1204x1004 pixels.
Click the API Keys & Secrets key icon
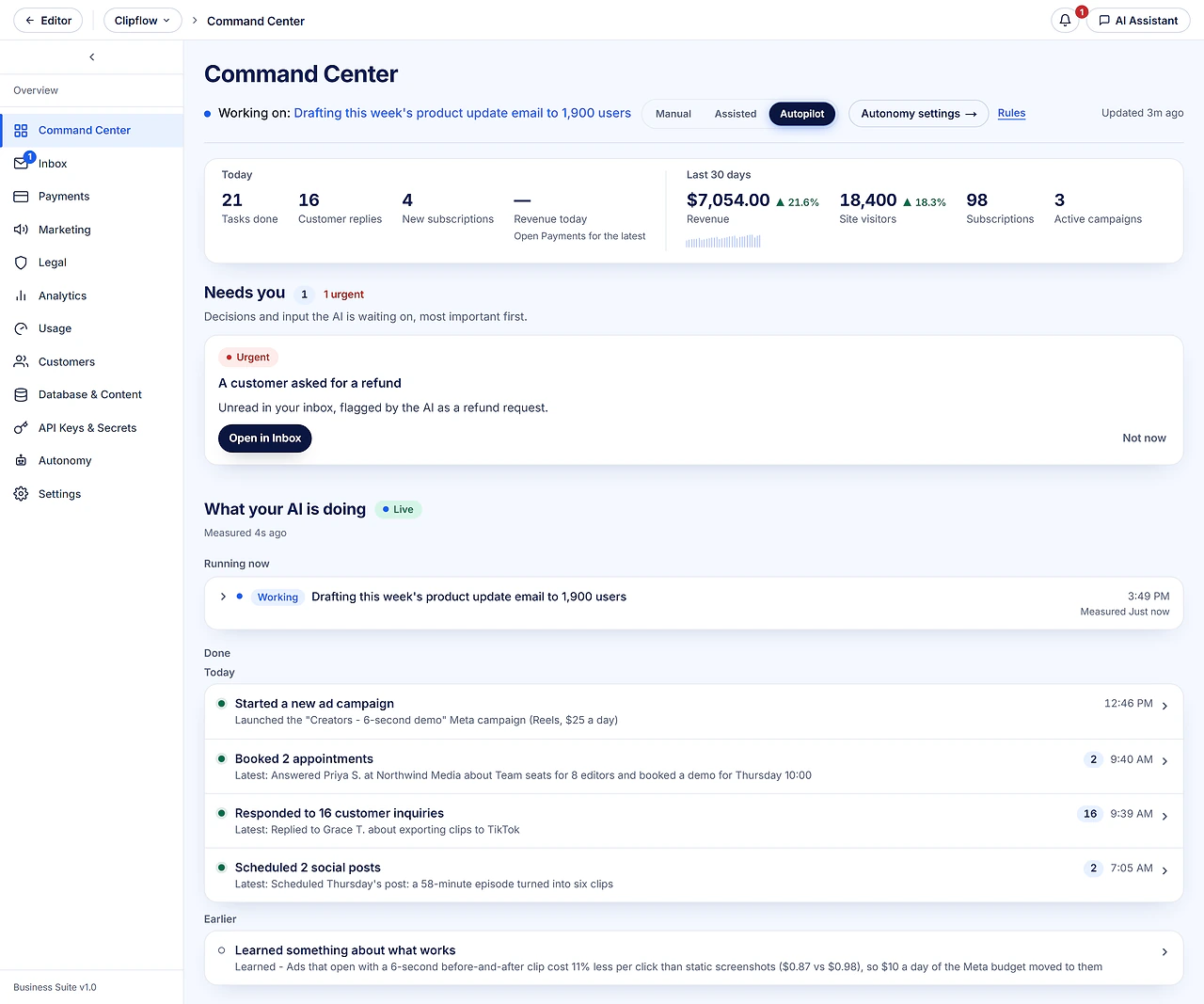pyautogui.click(x=21, y=428)
